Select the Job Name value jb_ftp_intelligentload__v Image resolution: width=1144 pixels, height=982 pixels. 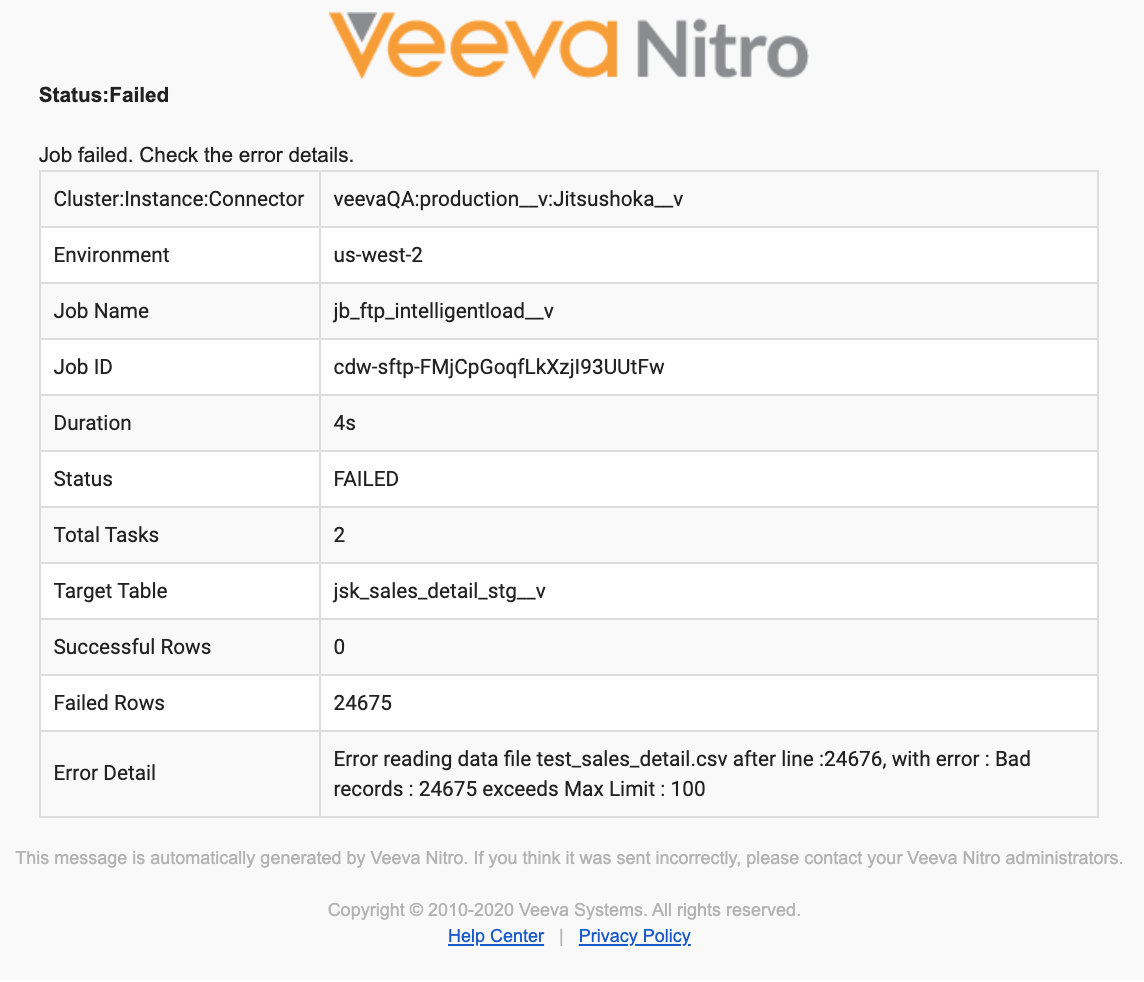(443, 311)
